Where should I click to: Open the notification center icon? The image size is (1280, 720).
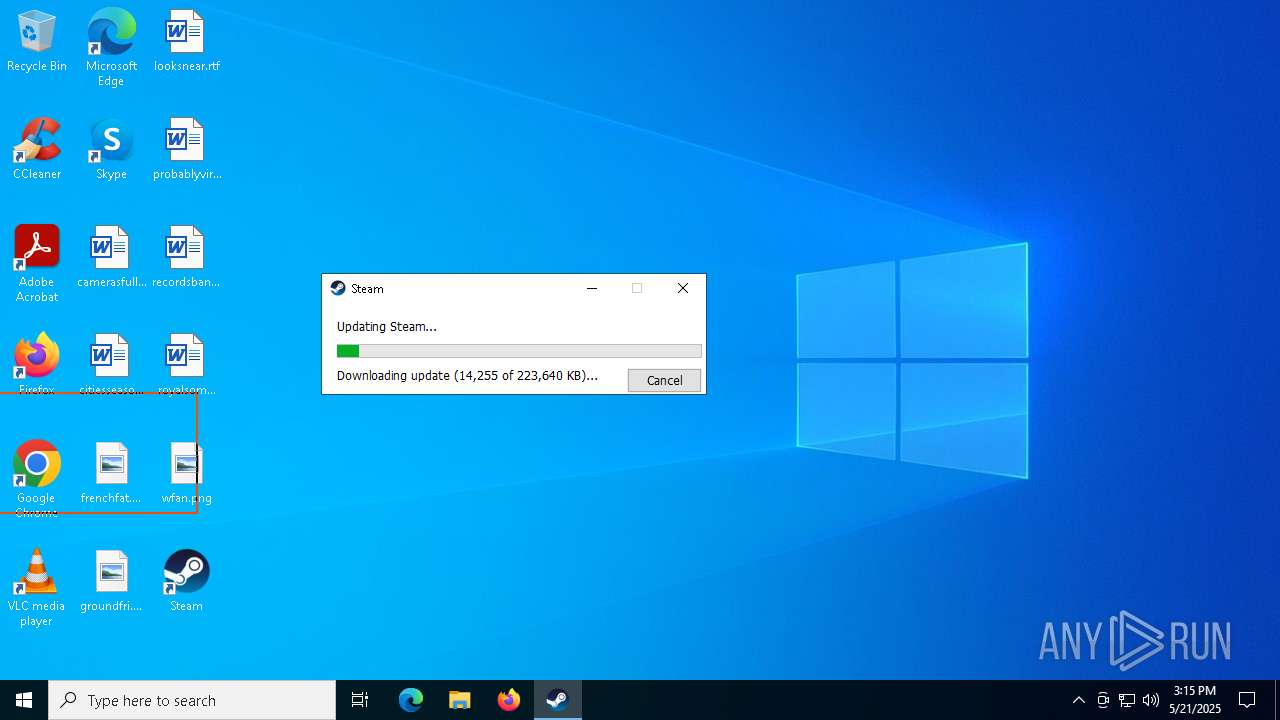pos(1247,700)
